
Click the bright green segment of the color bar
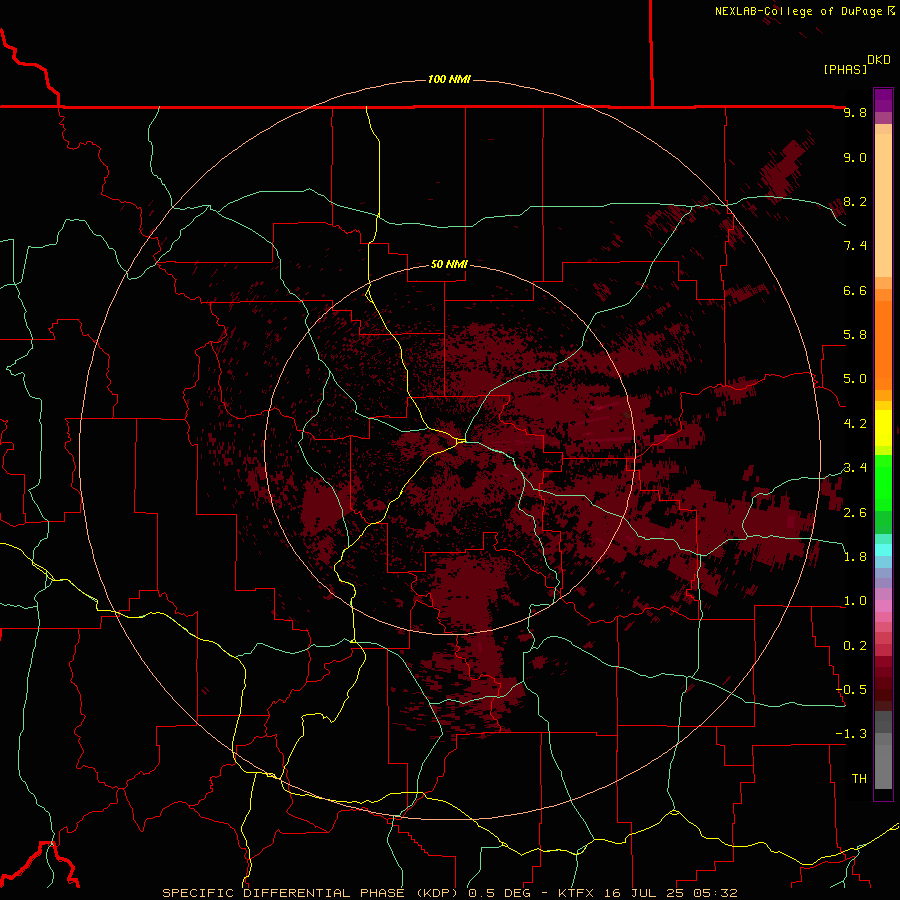coord(883,482)
